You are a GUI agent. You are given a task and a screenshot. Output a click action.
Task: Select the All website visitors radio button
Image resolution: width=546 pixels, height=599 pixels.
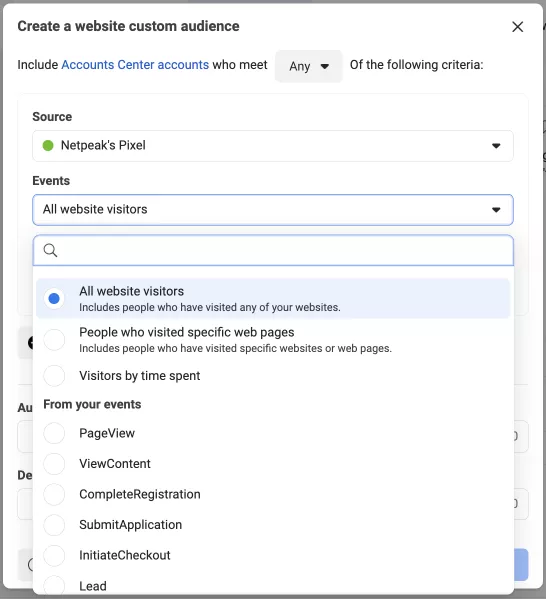[54, 298]
